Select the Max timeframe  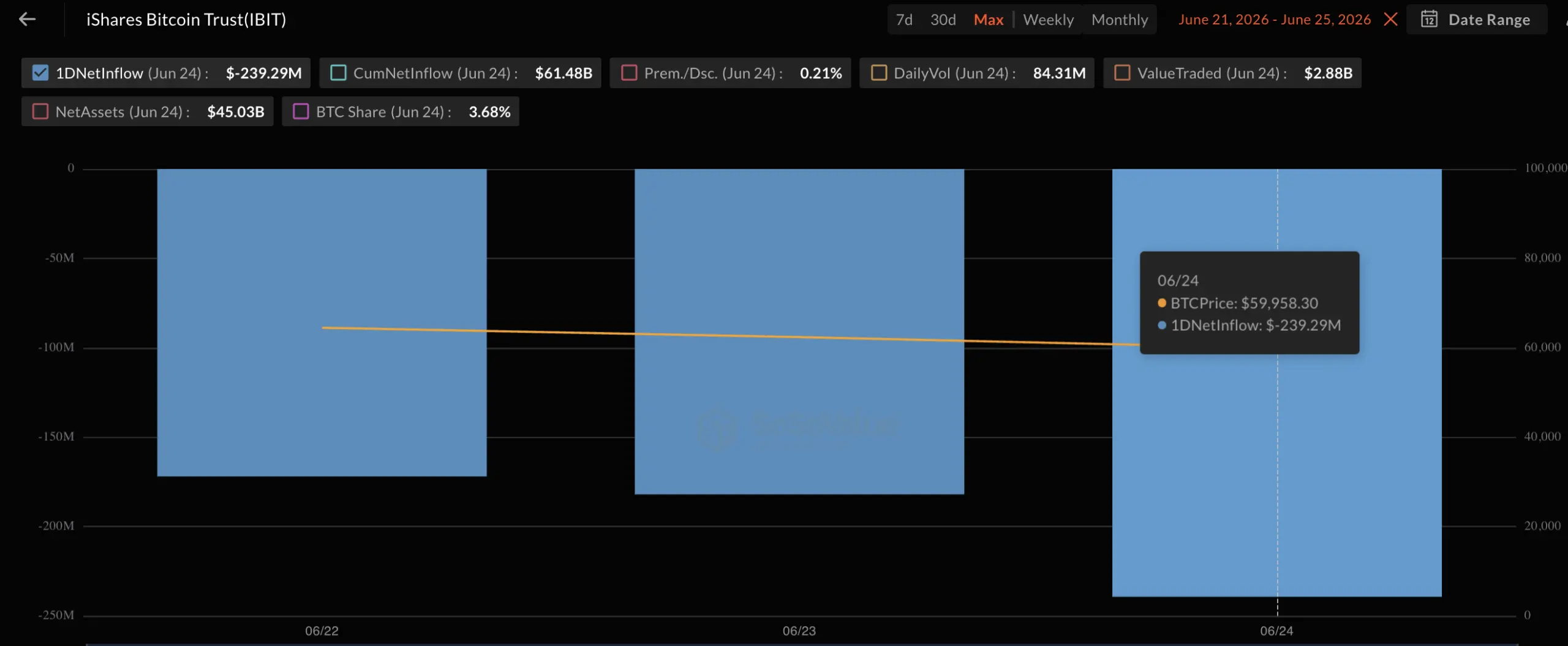click(988, 20)
